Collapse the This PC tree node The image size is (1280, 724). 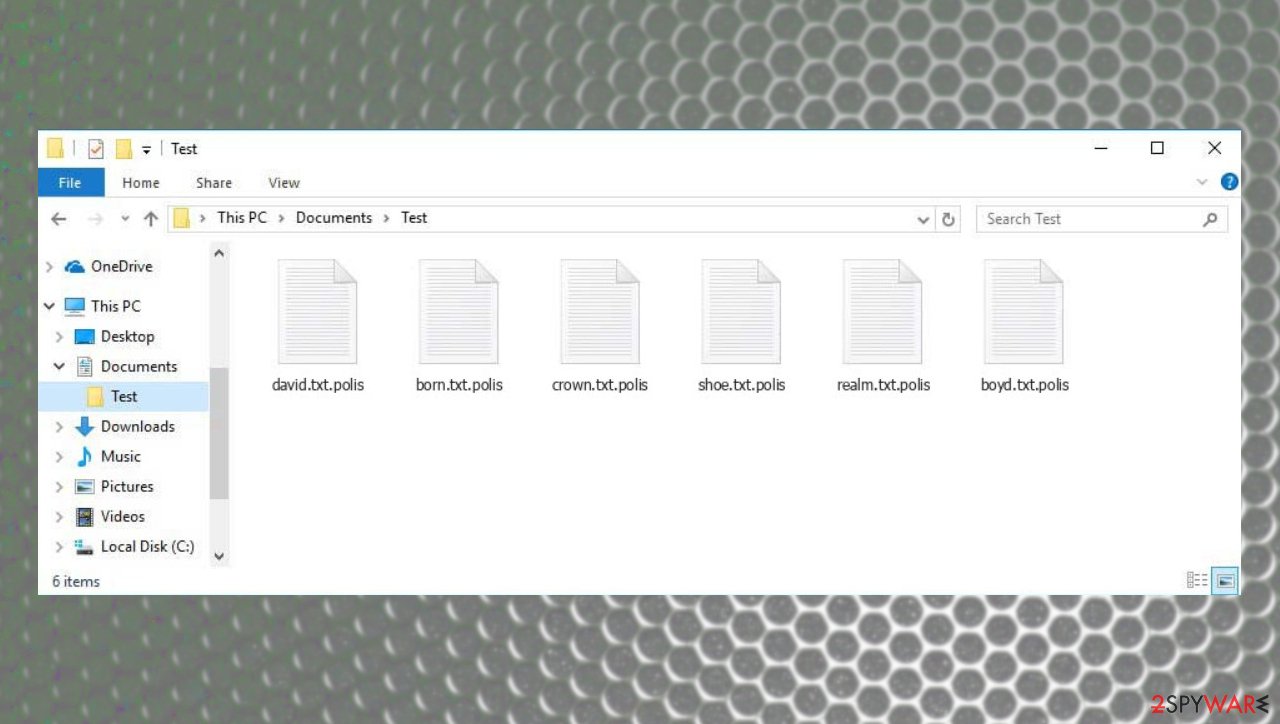[x=50, y=306]
